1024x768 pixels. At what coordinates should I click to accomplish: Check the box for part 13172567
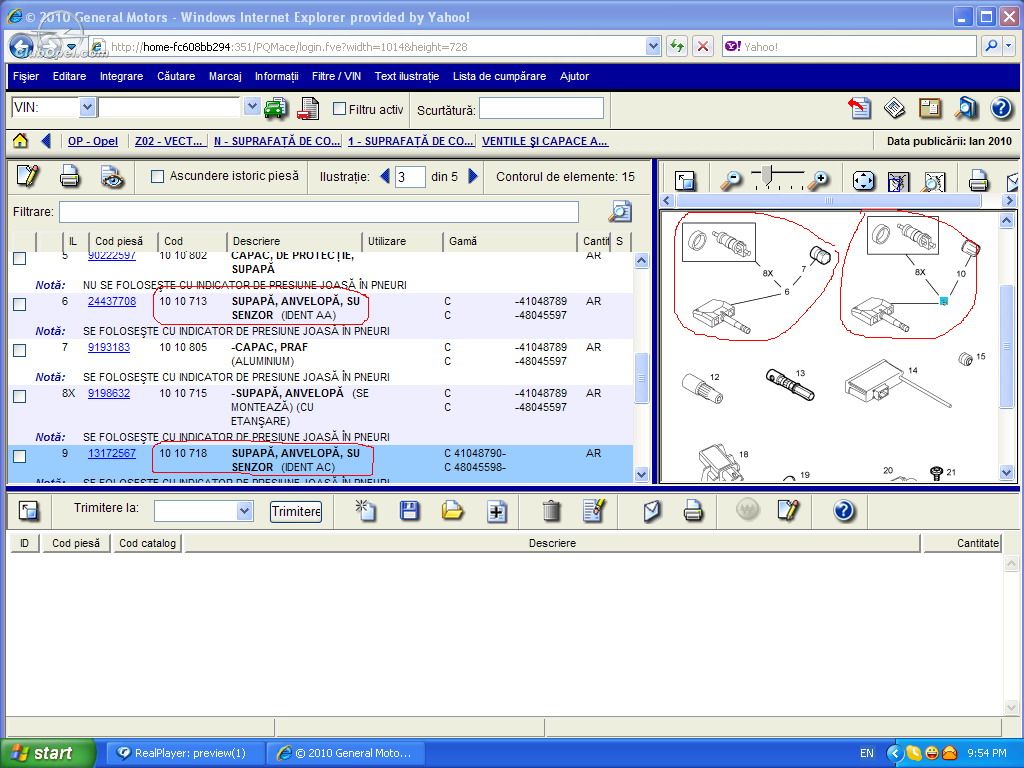[x=20, y=456]
